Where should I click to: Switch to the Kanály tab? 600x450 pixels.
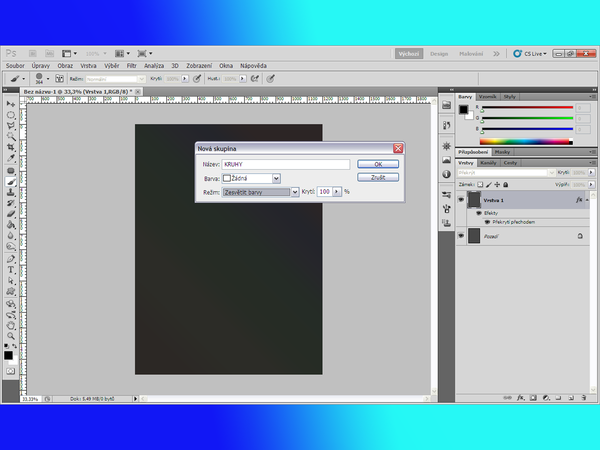pyautogui.click(x=489, y=162)
